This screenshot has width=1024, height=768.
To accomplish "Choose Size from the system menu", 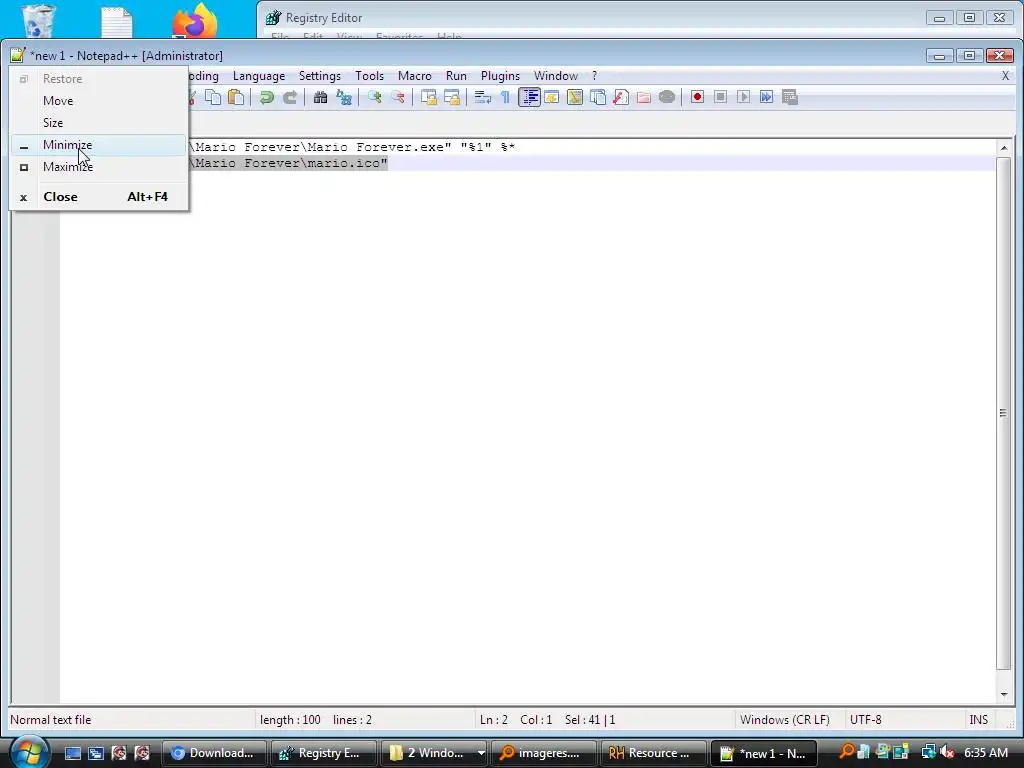I will click(x=98, y=123).
